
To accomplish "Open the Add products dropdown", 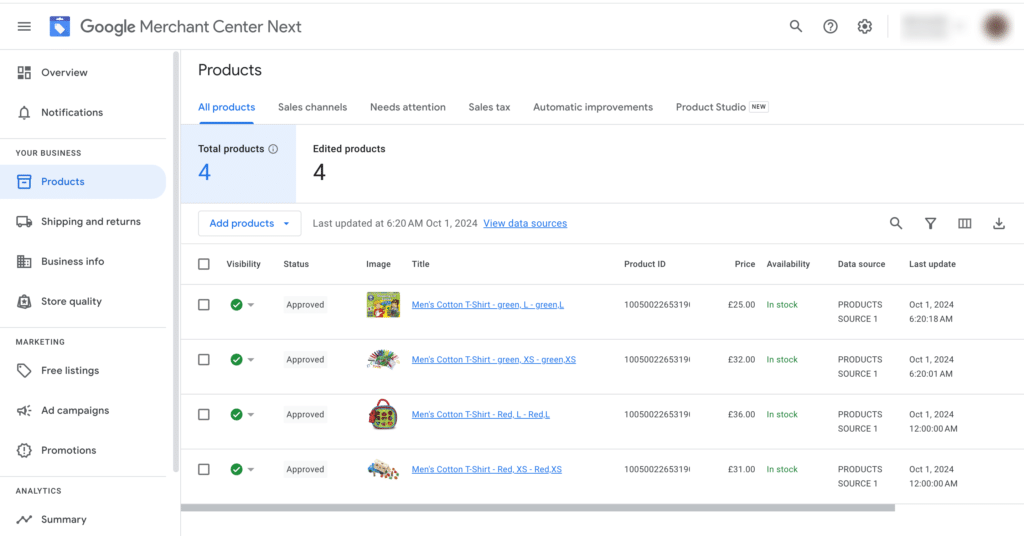I will (249, 223).
